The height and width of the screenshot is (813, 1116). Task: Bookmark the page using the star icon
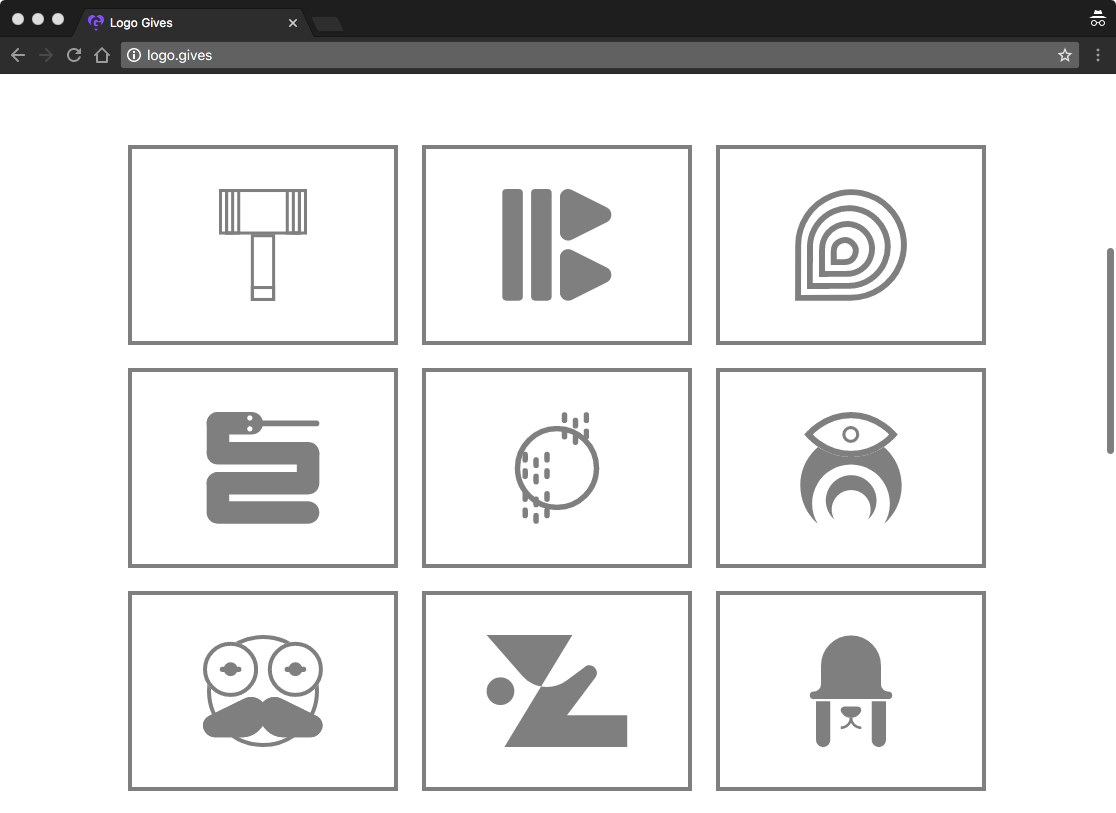(x=1065, y=55)
